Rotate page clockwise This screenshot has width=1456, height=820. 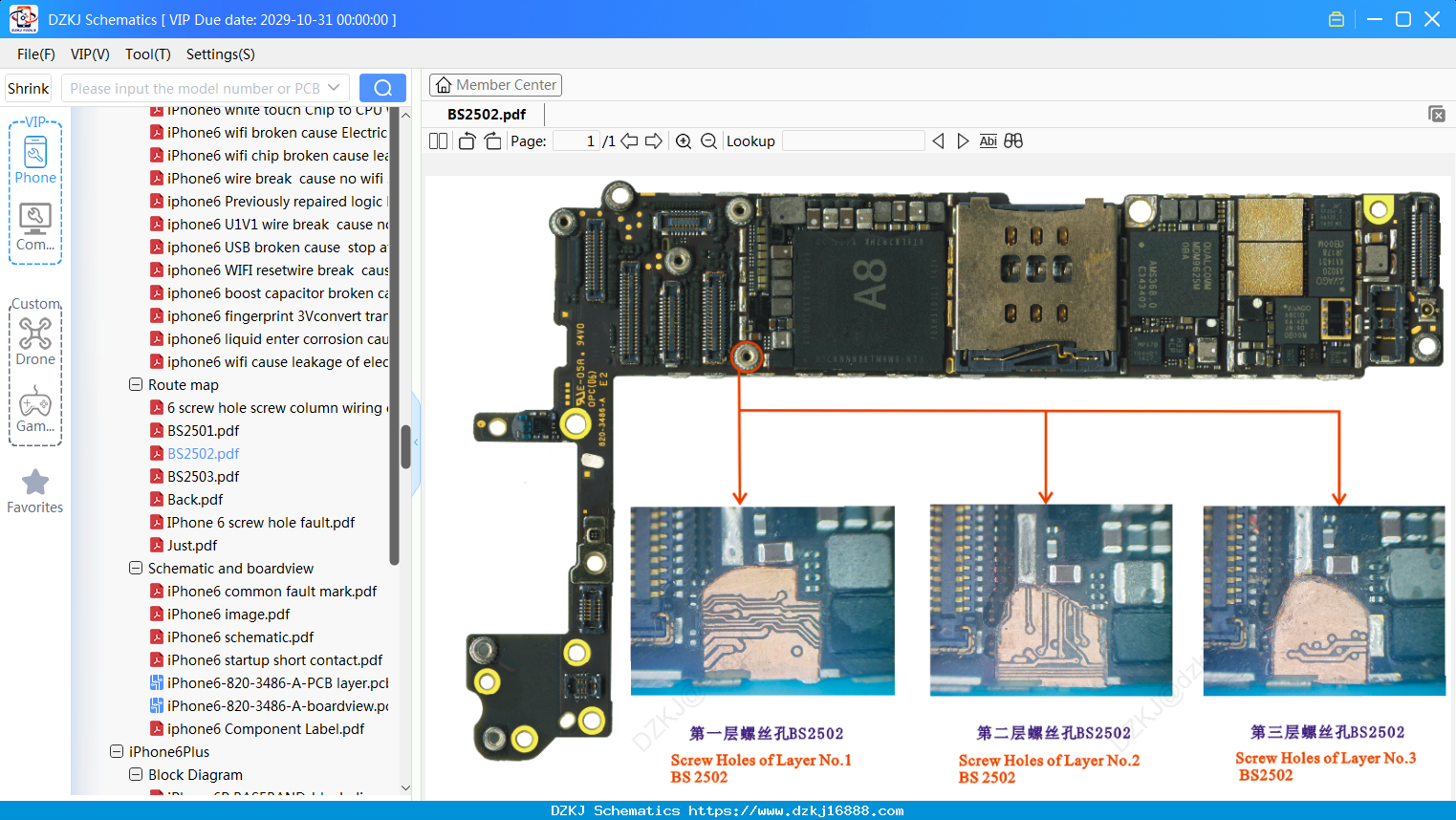(492, 141)
